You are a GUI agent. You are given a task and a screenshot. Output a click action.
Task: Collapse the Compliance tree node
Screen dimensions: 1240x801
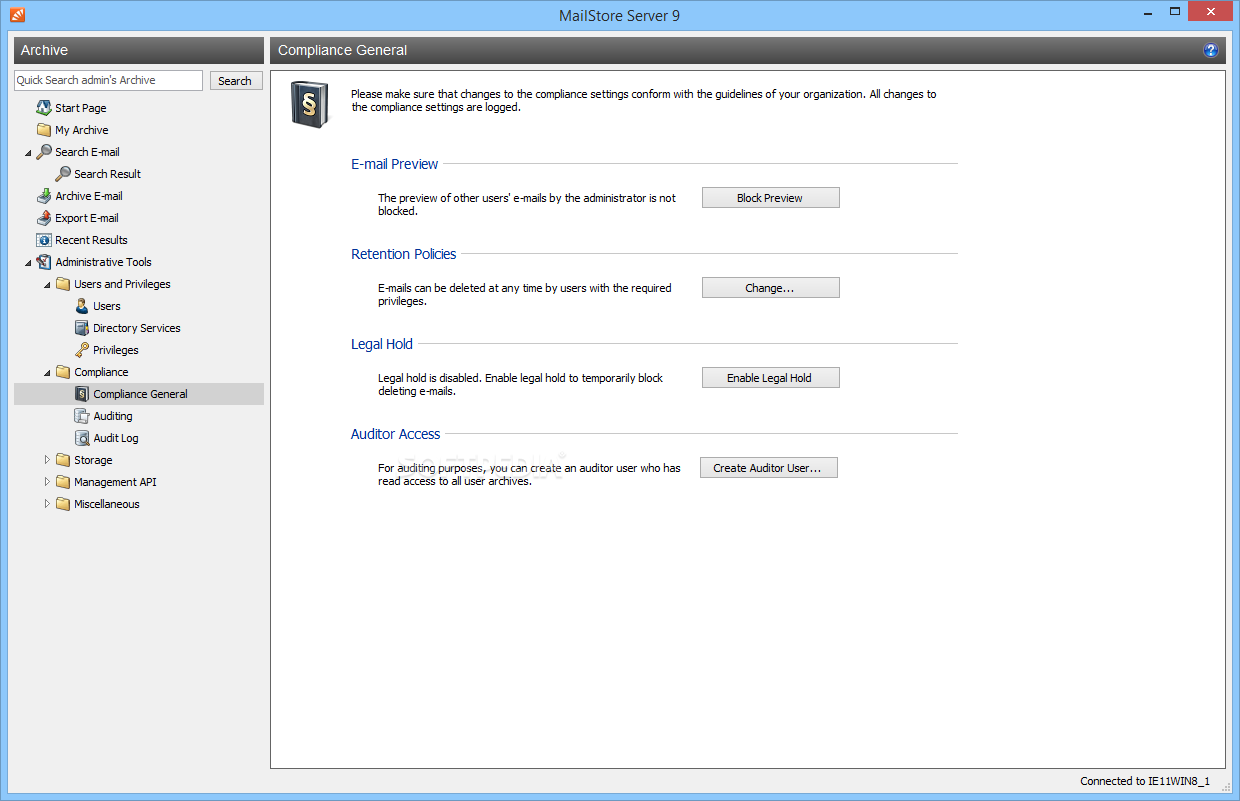(x=47, y=373)
